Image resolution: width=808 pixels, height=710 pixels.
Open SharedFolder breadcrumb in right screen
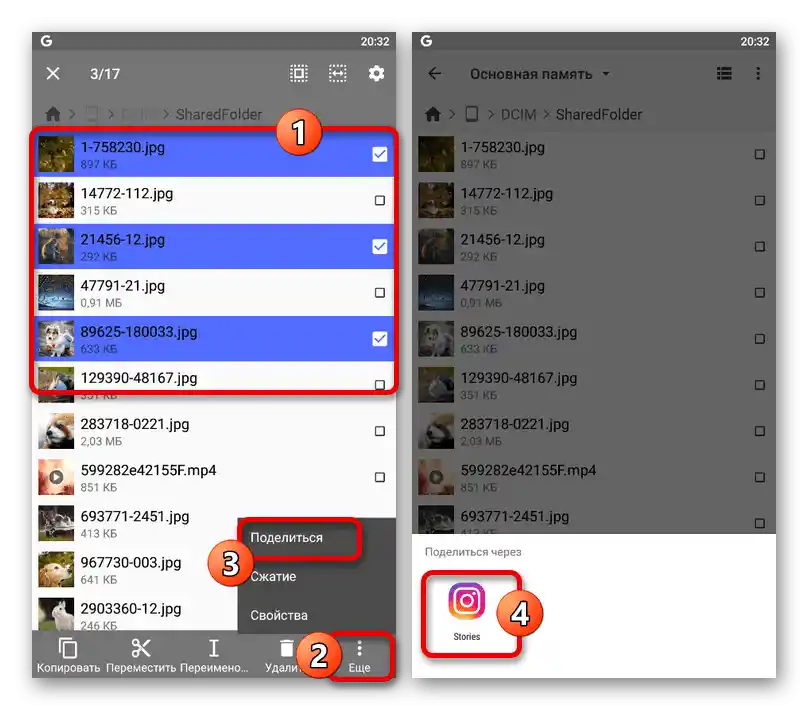599,114
